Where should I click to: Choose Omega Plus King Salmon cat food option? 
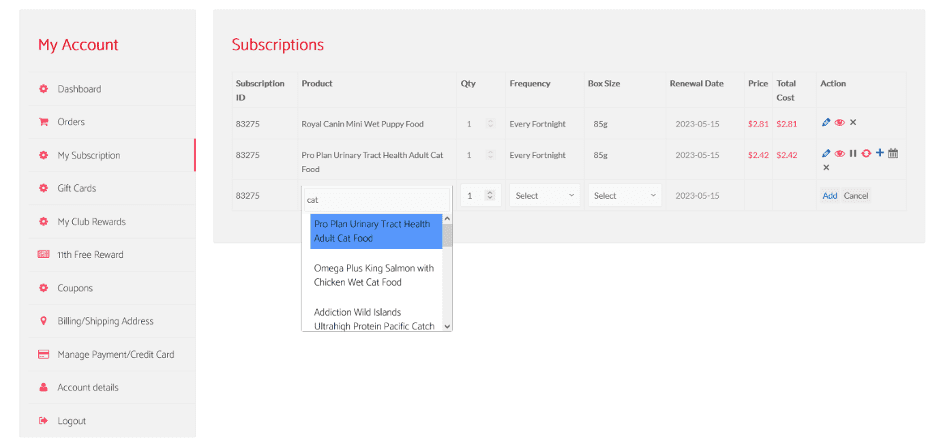[x=373, y=275]
